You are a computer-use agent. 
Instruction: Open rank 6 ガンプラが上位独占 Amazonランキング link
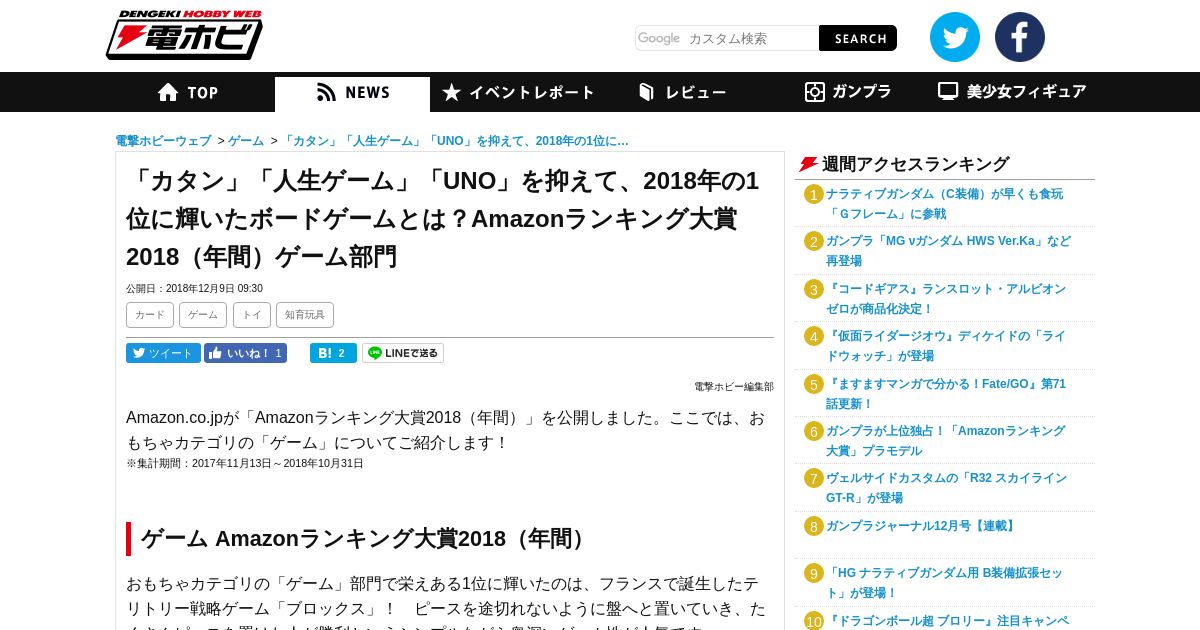pos(946,441)
